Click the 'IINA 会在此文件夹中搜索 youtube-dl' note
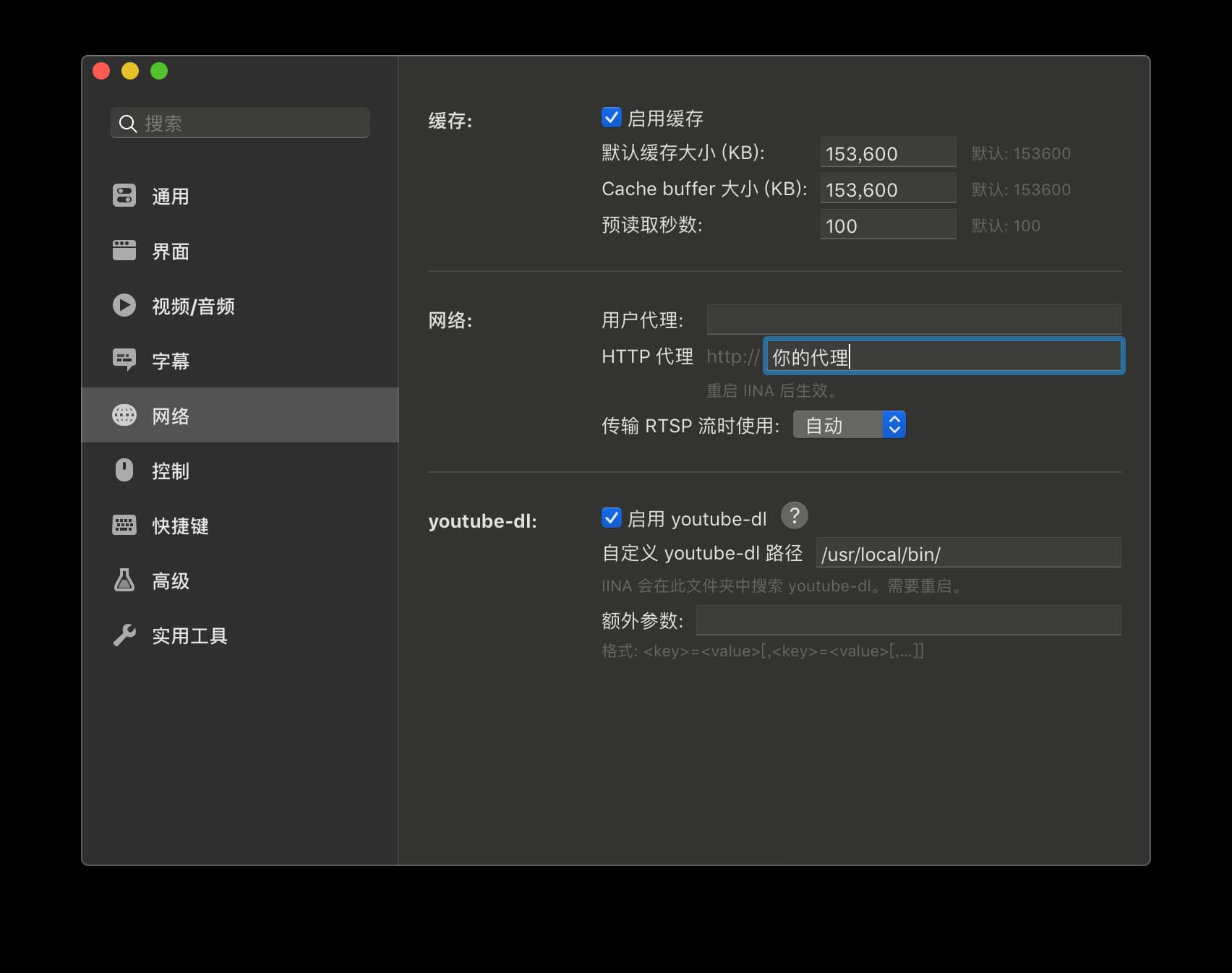Viewport: 1232px width, 973px height. [x=782, y=586]
